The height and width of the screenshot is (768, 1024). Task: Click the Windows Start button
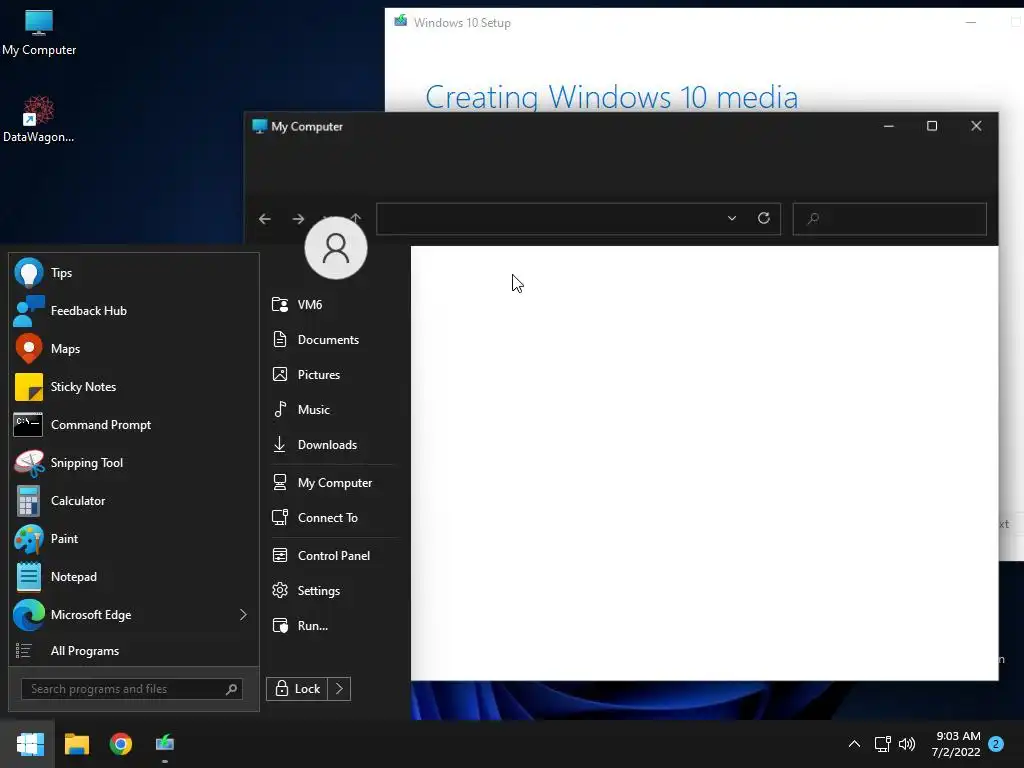click(x=30, y=744)
